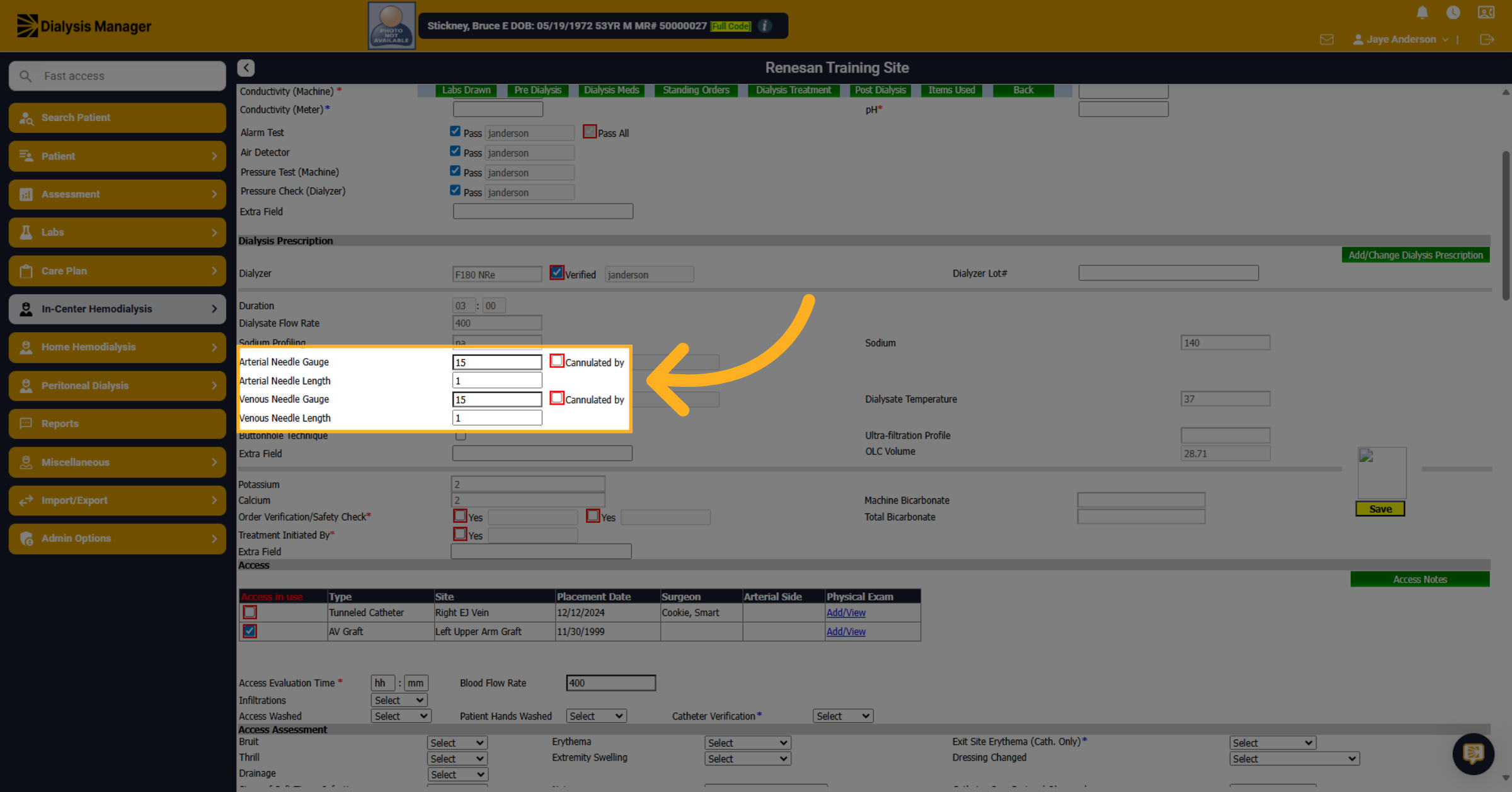Click the search magnifier in Fast access
1512x792 pixels.
tap(25, 76)
